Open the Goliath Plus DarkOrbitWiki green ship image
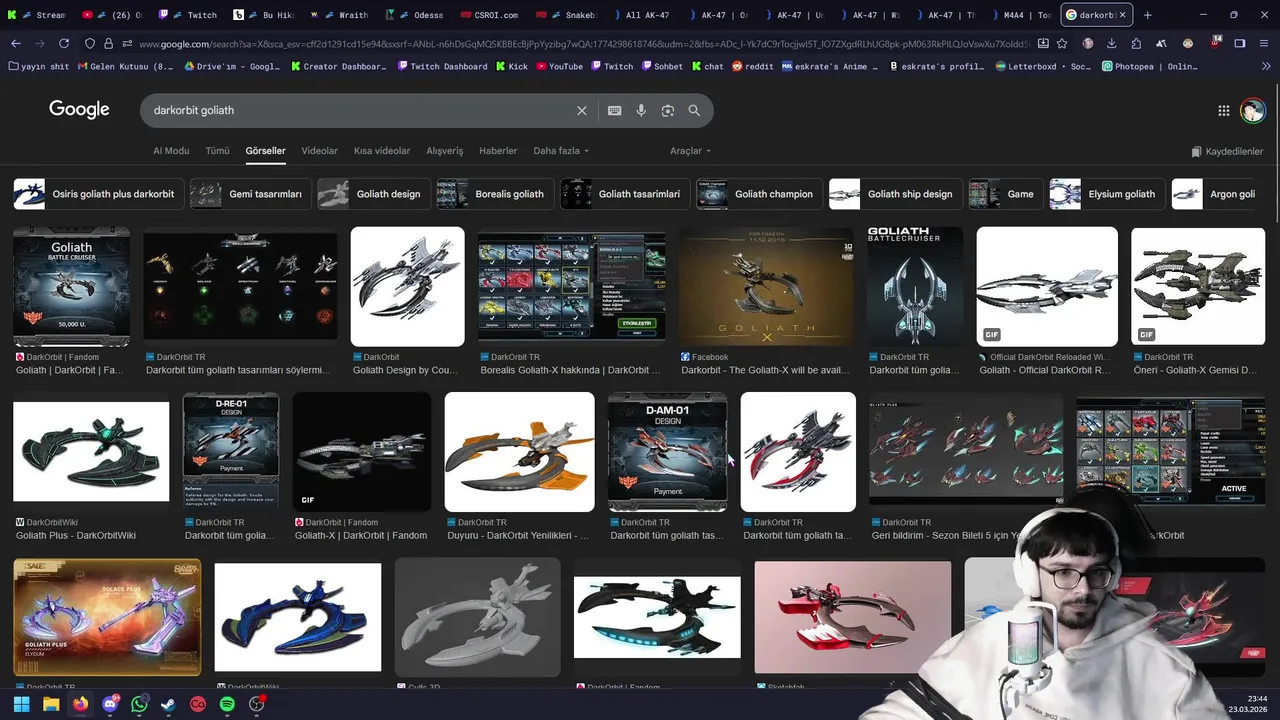1280x720 pixels. (x=91, y=452)
